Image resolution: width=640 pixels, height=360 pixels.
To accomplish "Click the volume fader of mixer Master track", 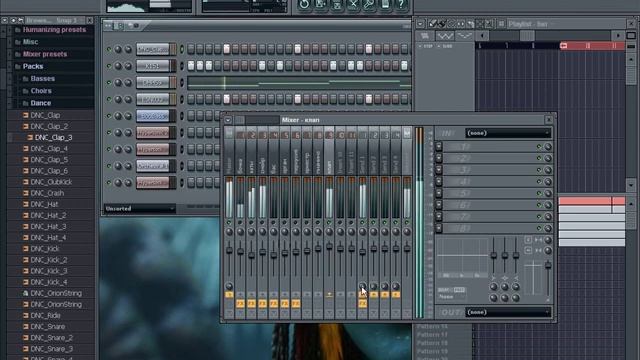I will click(x=229, y=250).
